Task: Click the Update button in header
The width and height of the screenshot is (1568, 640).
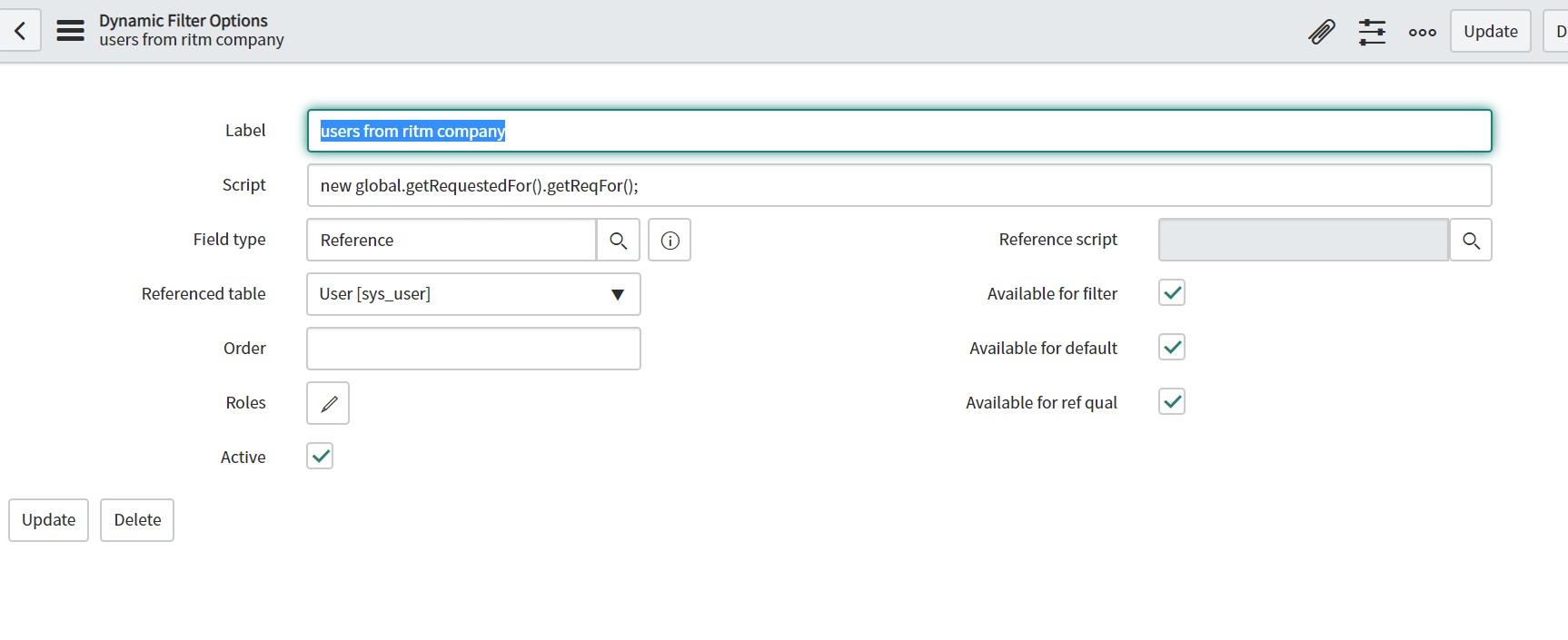Action: pyautogui.click(x=1491, y=31)
